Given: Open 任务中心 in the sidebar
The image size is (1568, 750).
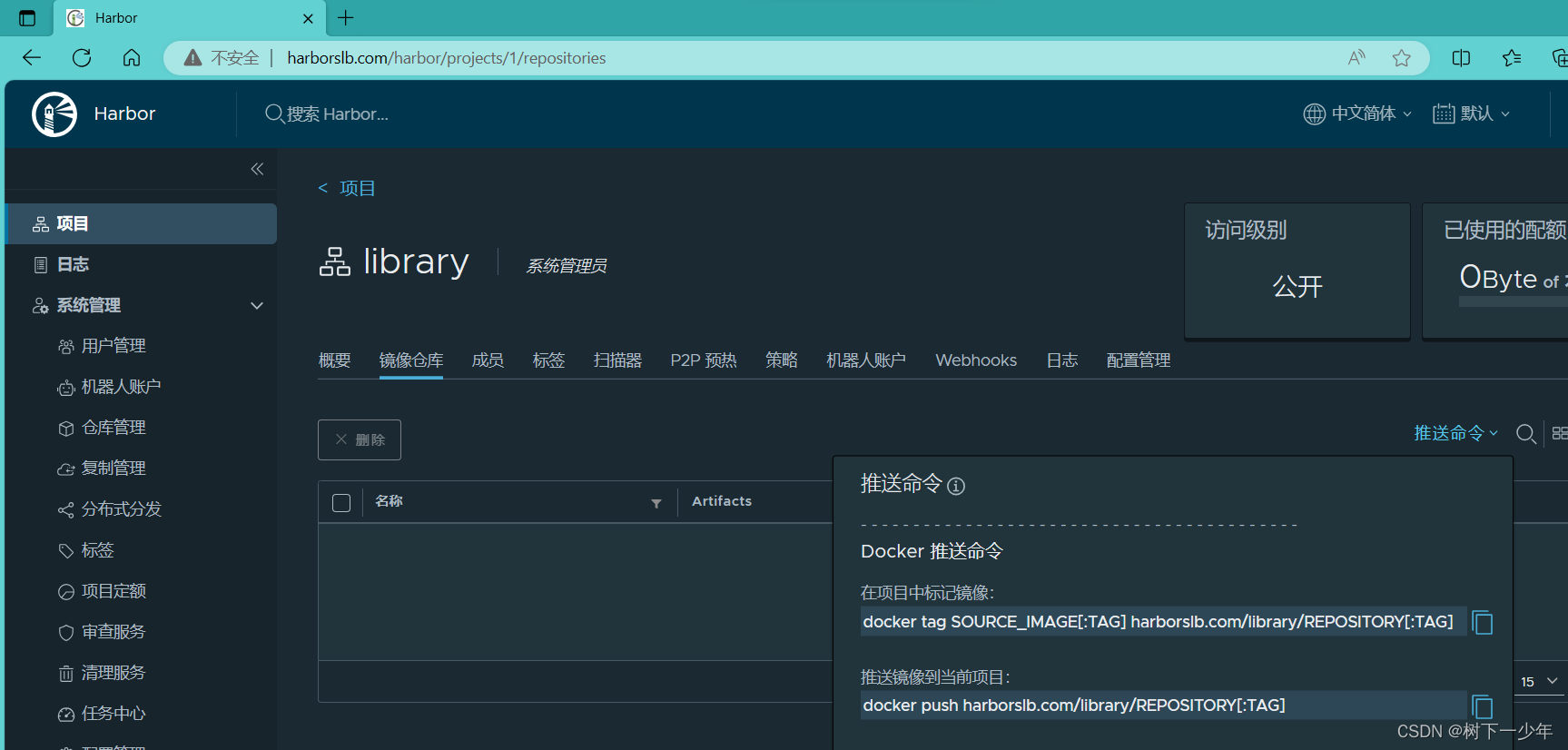Looking at the screenshot, I should click(113, 714).
